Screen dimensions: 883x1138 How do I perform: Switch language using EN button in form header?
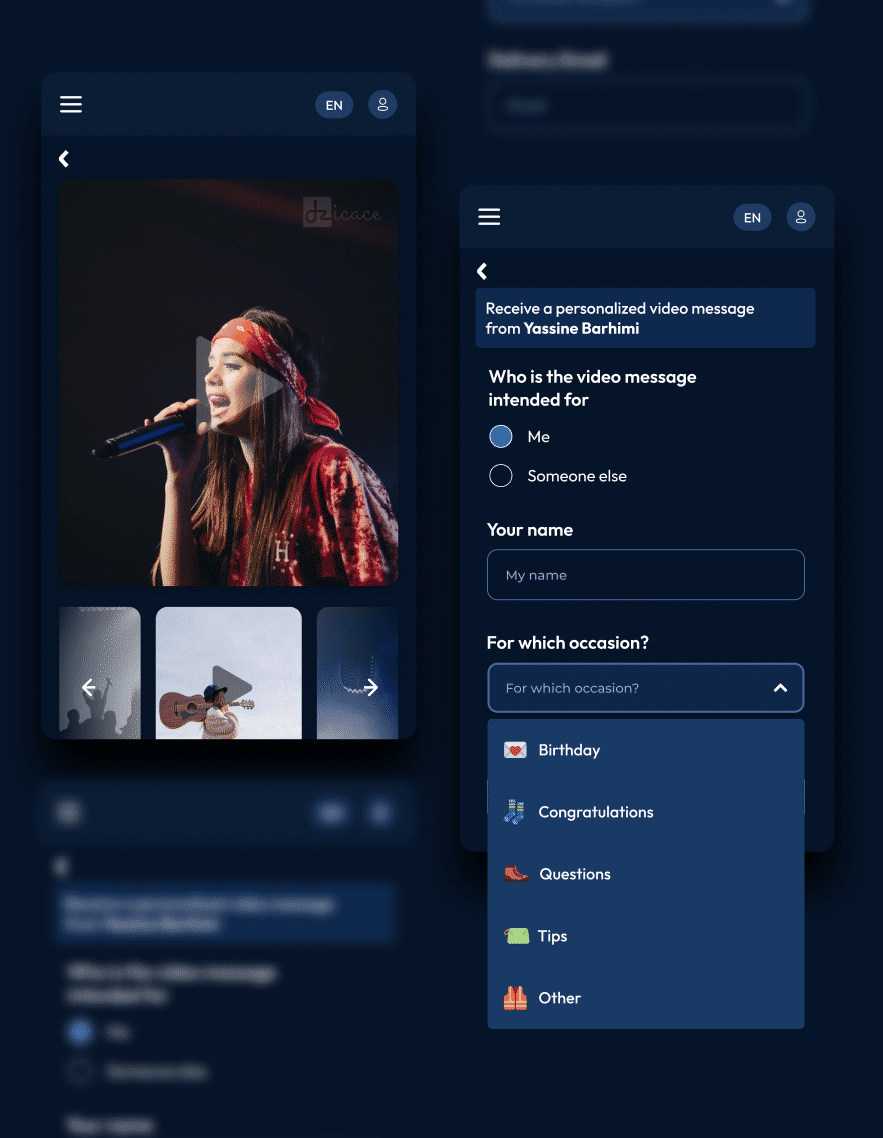coord(752,217)
